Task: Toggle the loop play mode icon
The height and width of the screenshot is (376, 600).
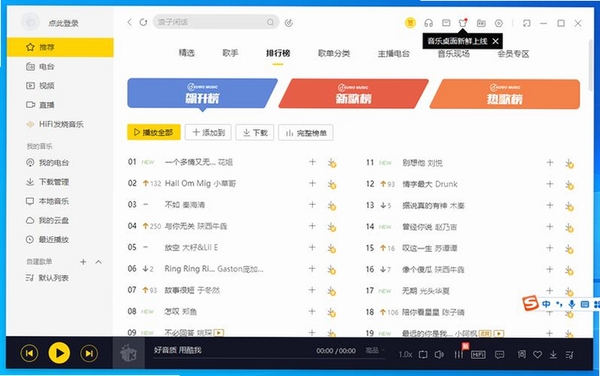Action: coord(423,355)
